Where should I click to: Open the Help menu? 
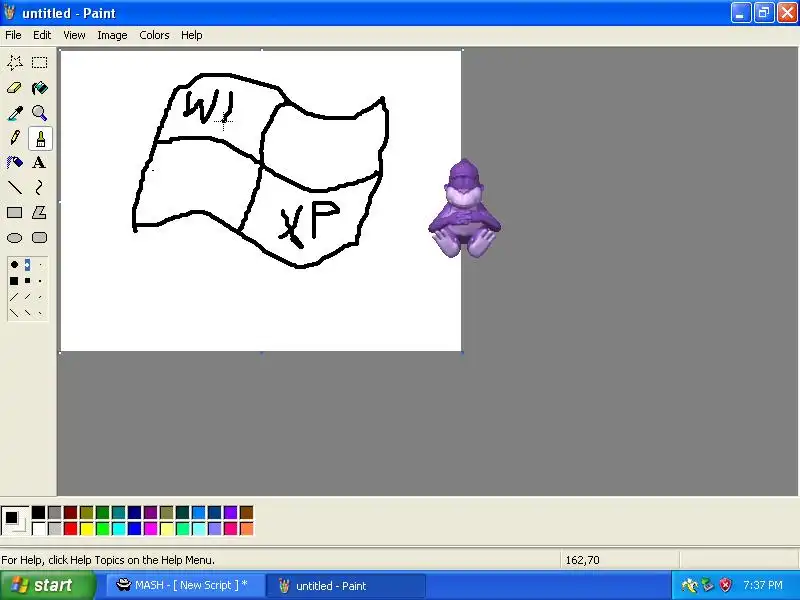click(x=192, y=35)
